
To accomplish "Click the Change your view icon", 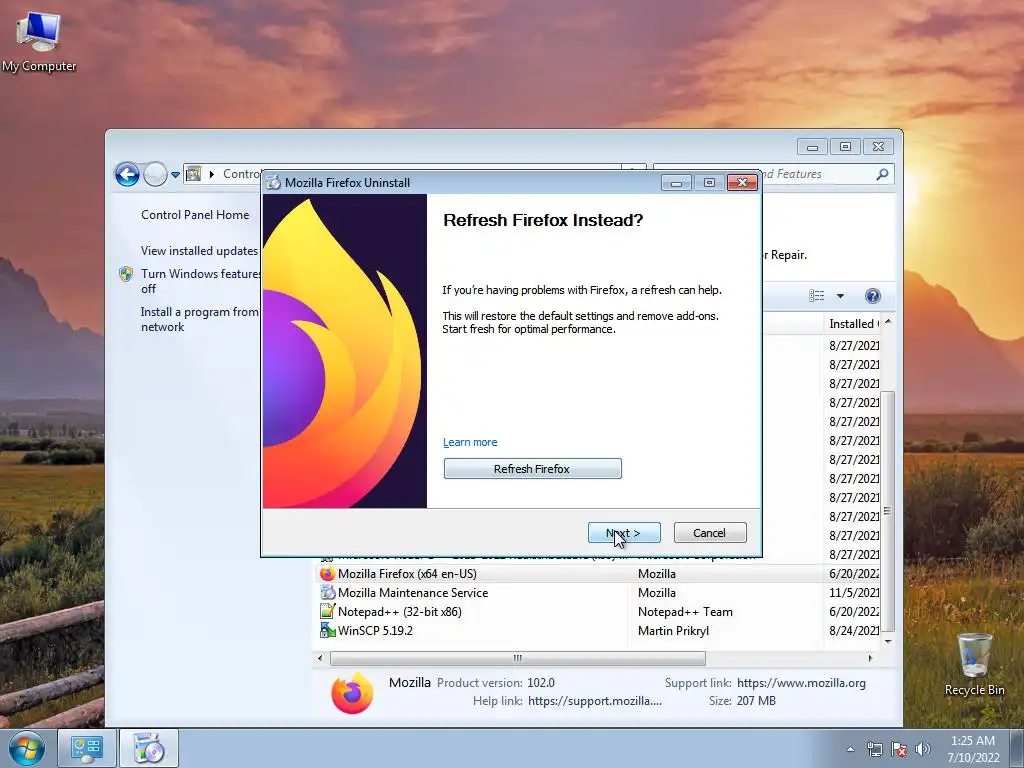I will (816, 296).
